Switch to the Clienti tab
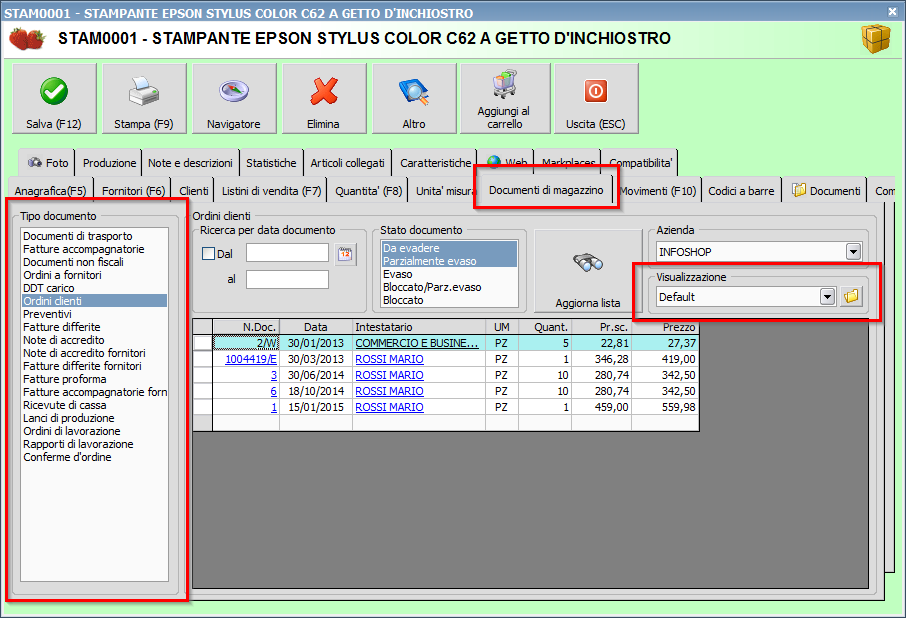The image size is (906, 618). pyautogui.click(x=194, y=191)
